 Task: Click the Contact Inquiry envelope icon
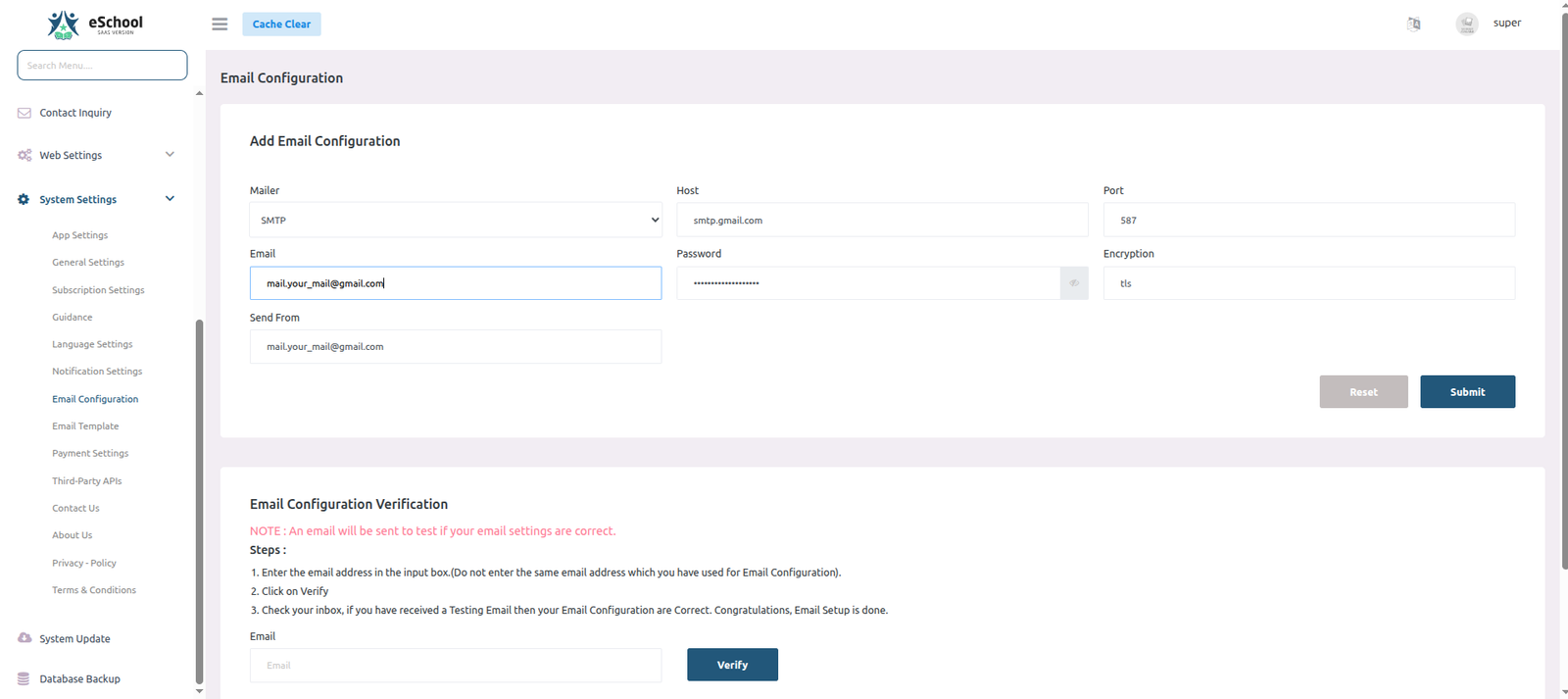coord(24,113)
